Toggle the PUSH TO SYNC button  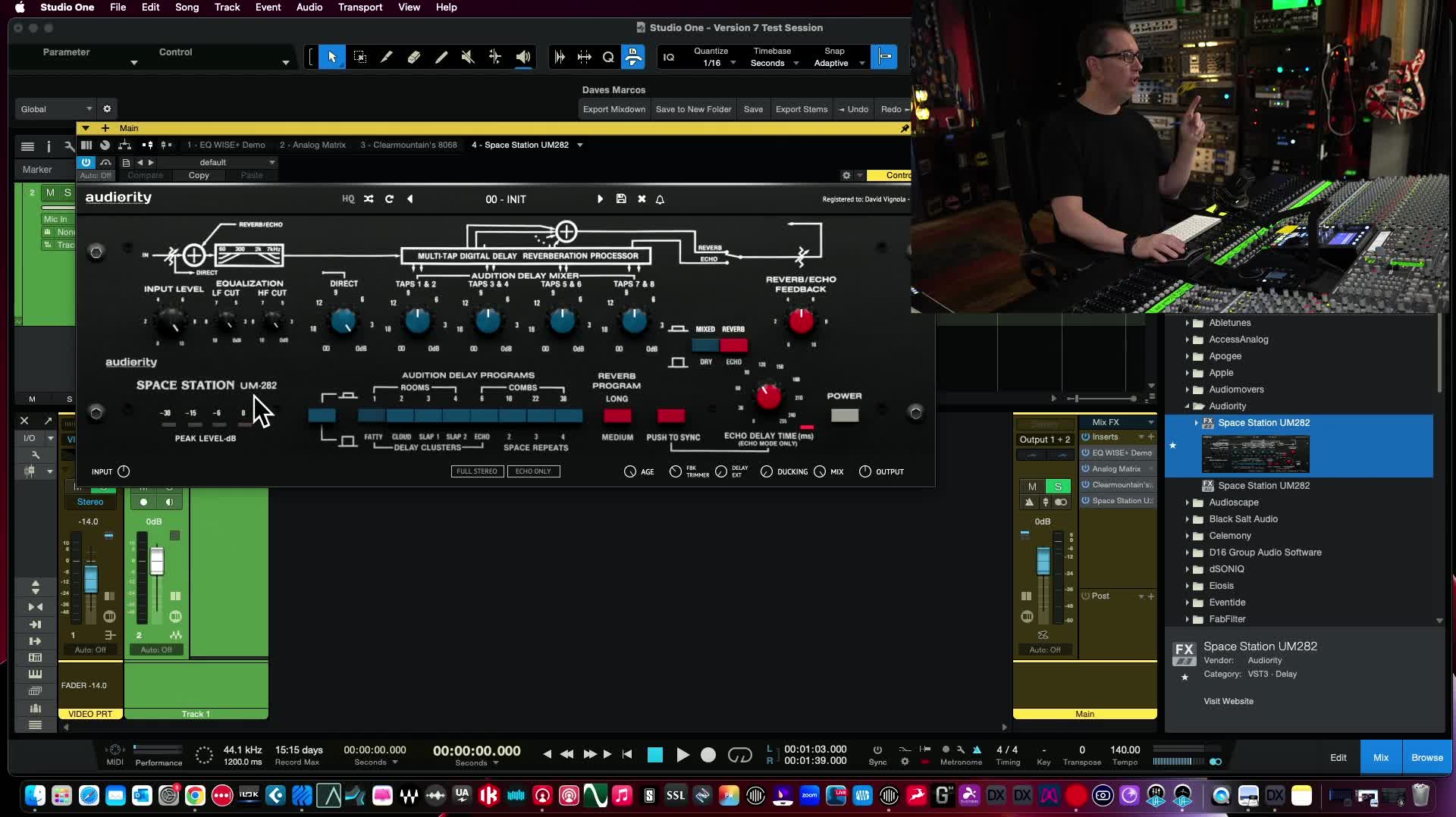671,415
